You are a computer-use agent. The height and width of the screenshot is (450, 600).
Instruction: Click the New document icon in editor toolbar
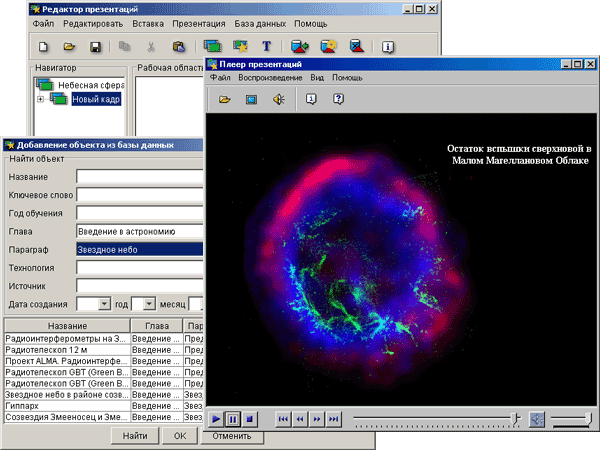pos(43,46)
